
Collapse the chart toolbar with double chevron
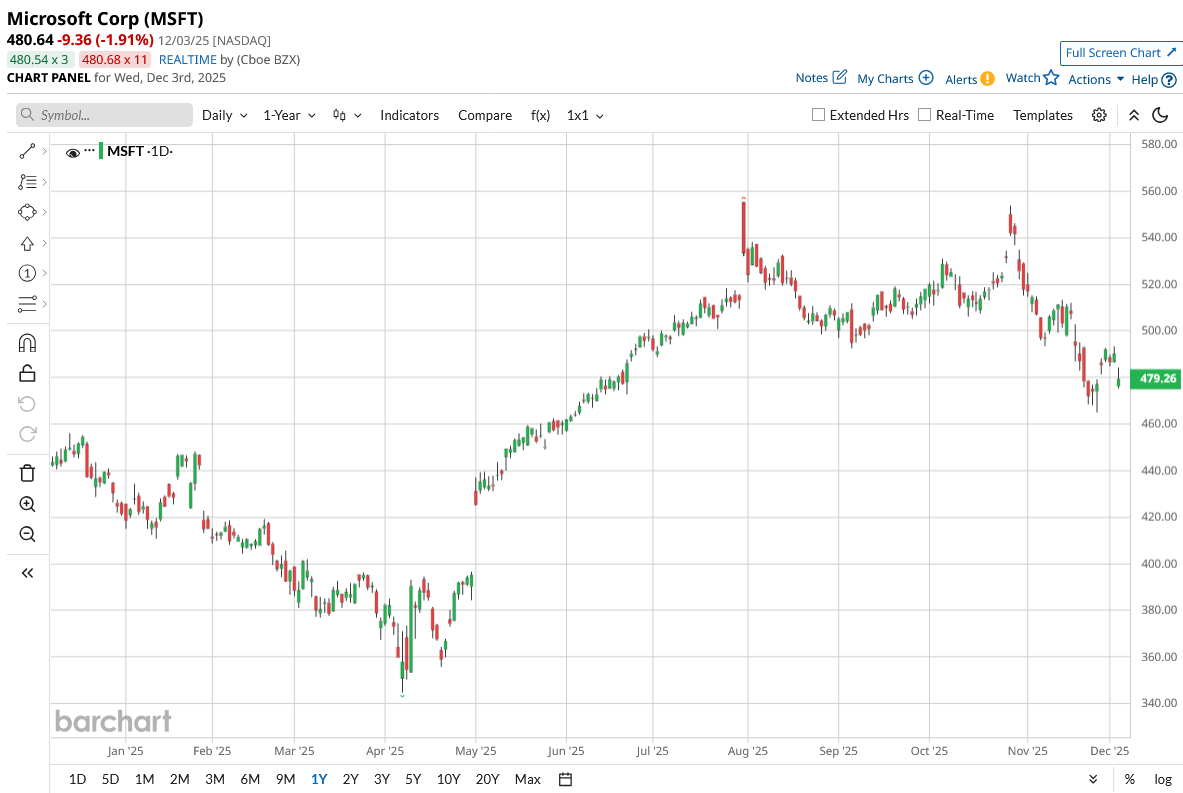coord(1134,115)
